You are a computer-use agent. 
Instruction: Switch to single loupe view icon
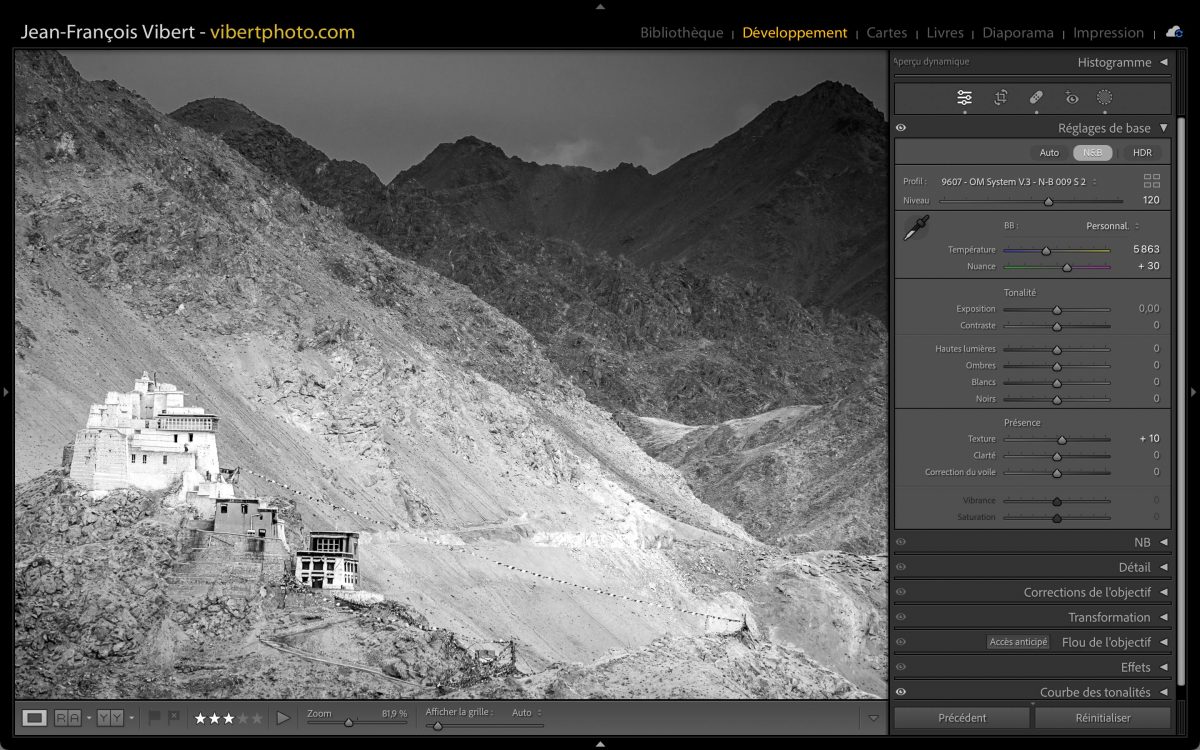[35, 717]
